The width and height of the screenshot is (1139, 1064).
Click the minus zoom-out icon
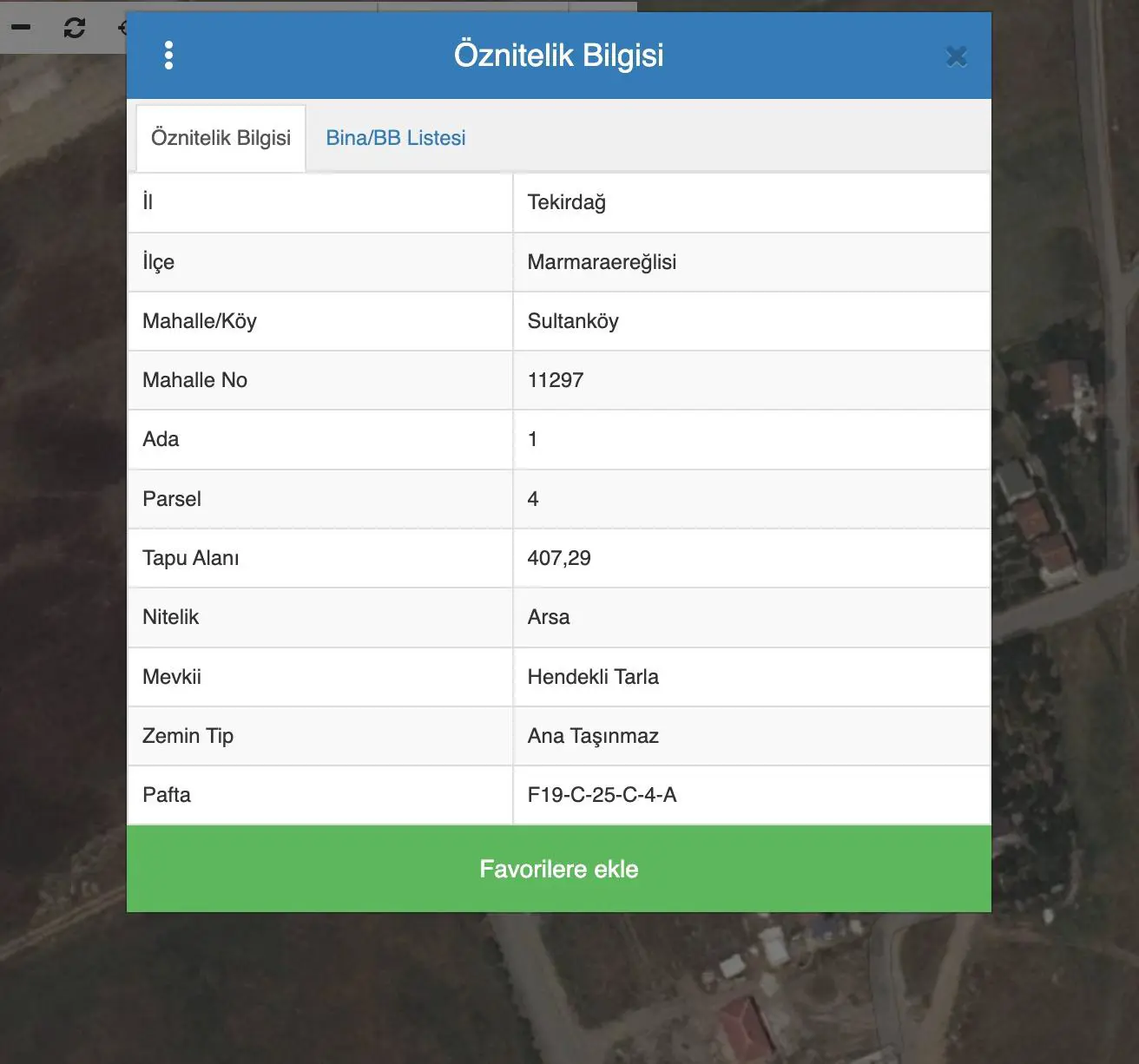click(21, 27)
